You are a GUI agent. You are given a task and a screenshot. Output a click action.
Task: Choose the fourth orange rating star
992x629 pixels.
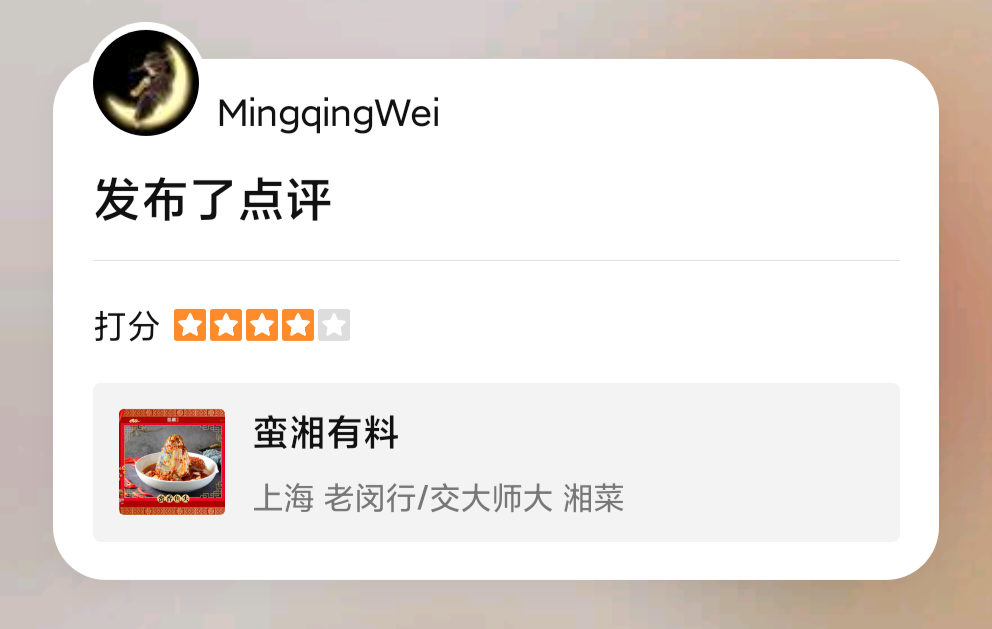pos(298,325)
